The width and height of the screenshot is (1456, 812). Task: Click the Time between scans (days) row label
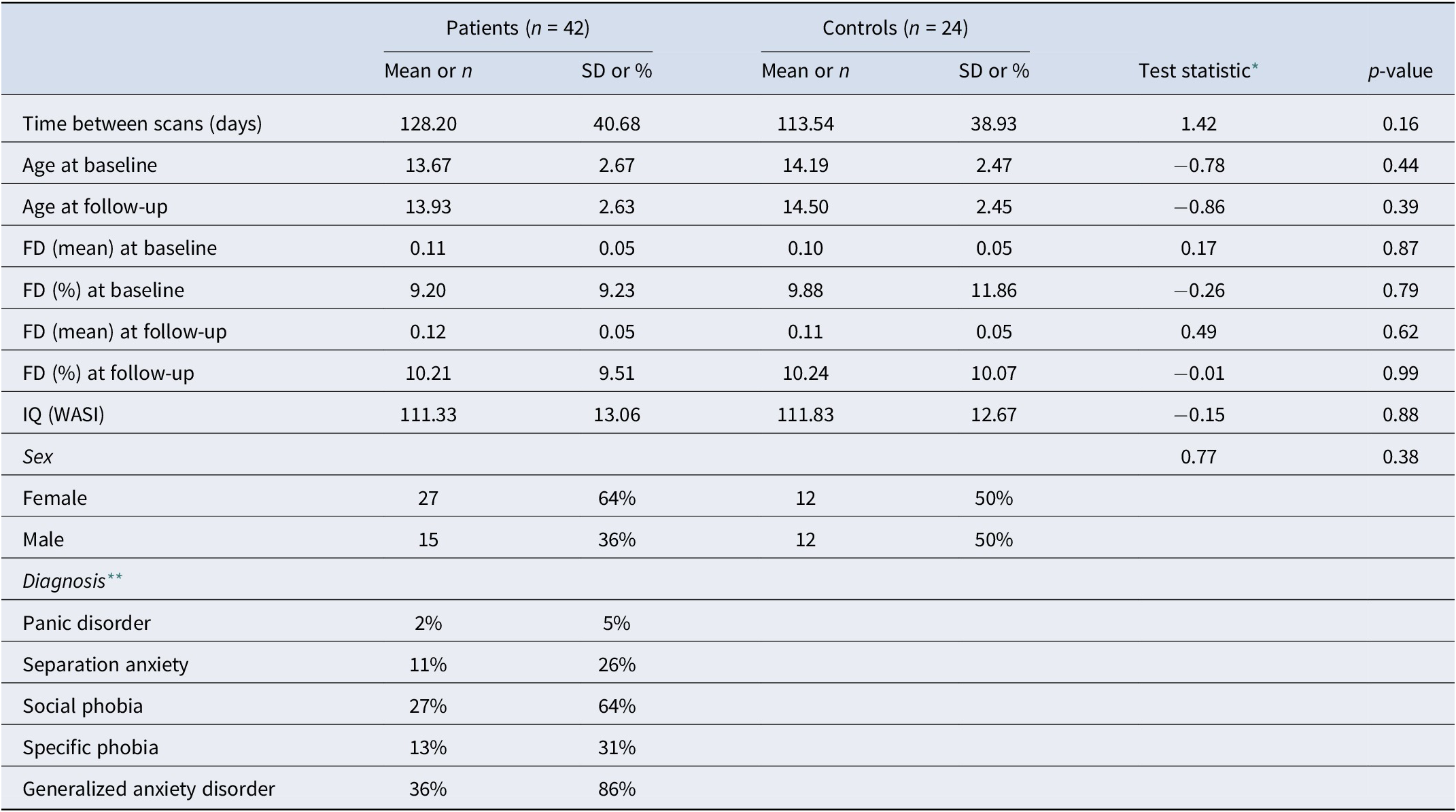point(142,124)
